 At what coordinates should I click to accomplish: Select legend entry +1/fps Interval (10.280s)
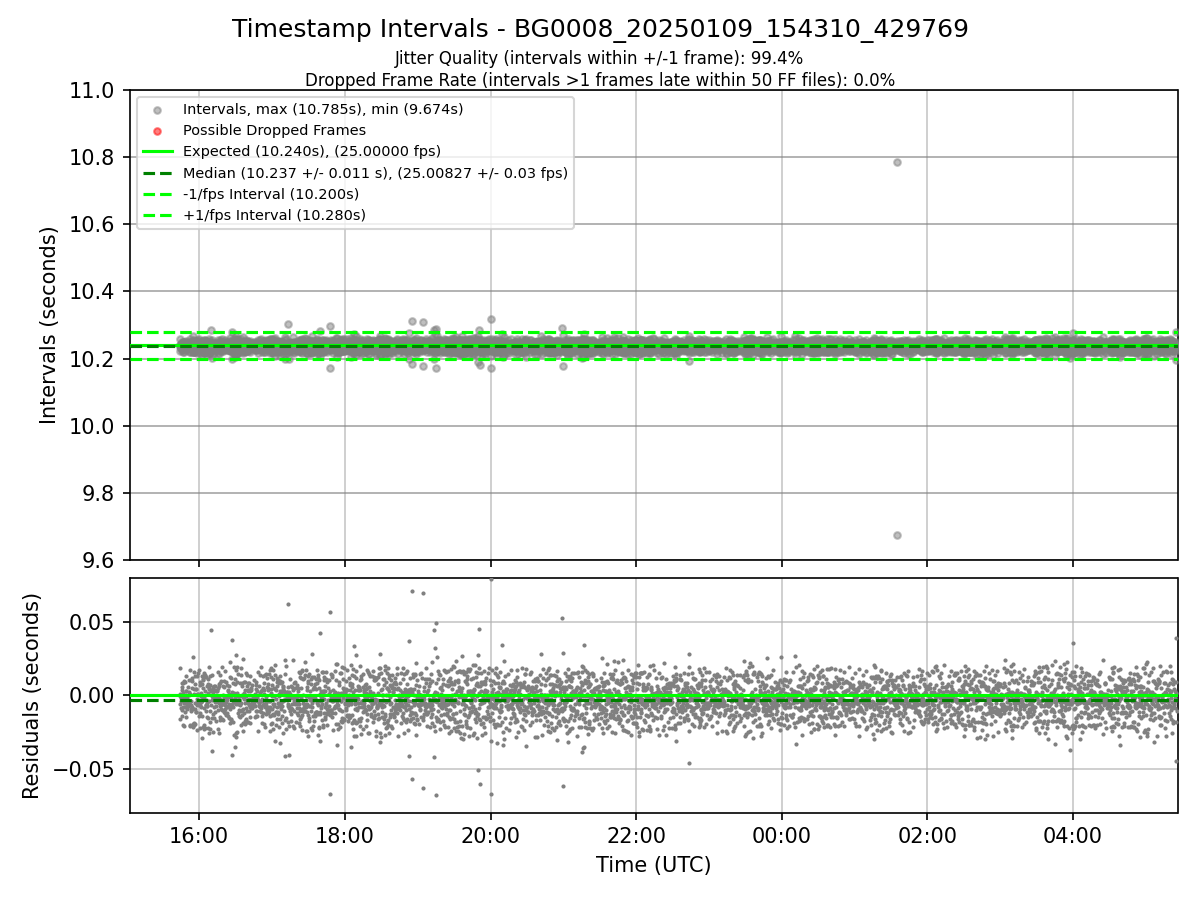click(x=274, y=215)
